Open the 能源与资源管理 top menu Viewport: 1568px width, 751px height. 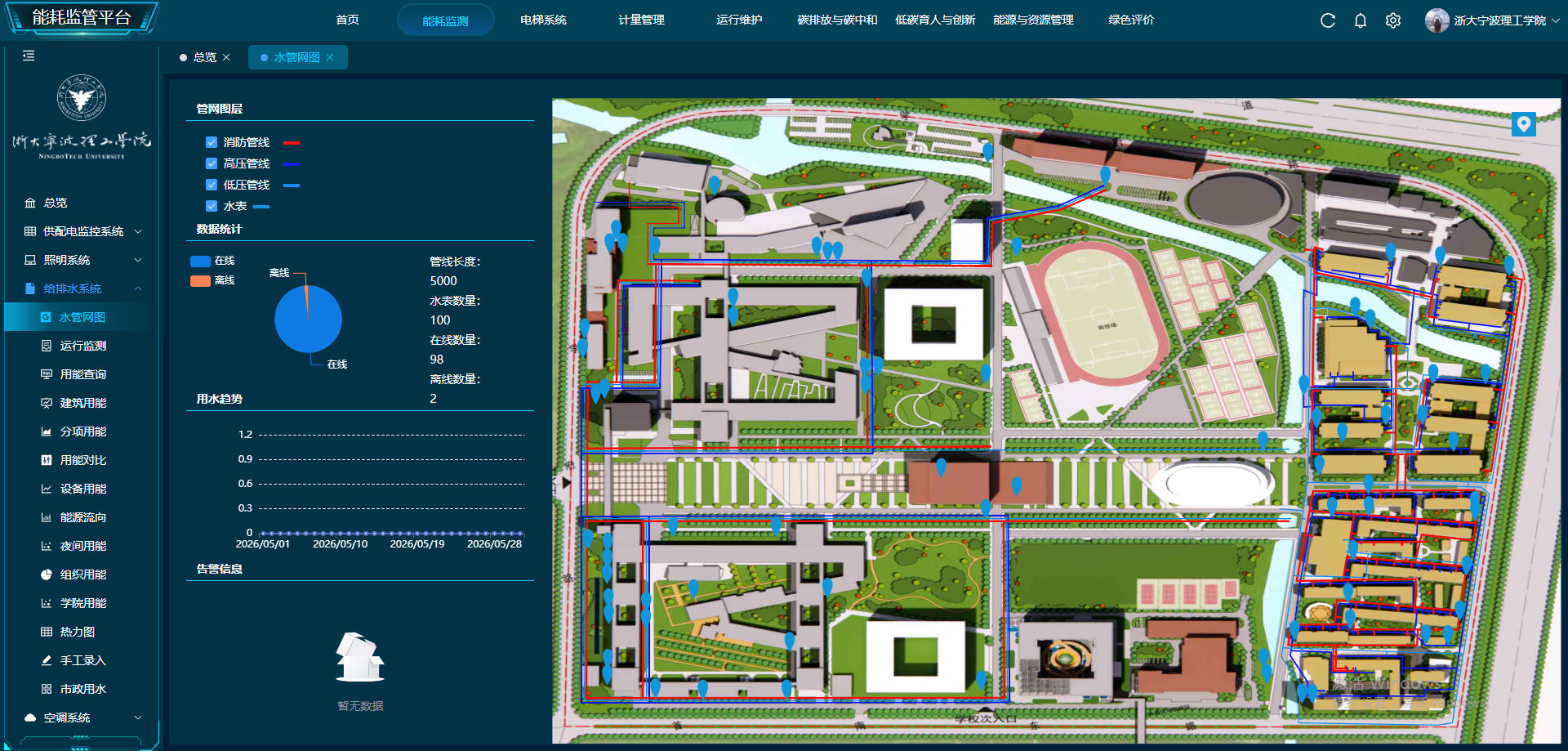coord(1033,20)
